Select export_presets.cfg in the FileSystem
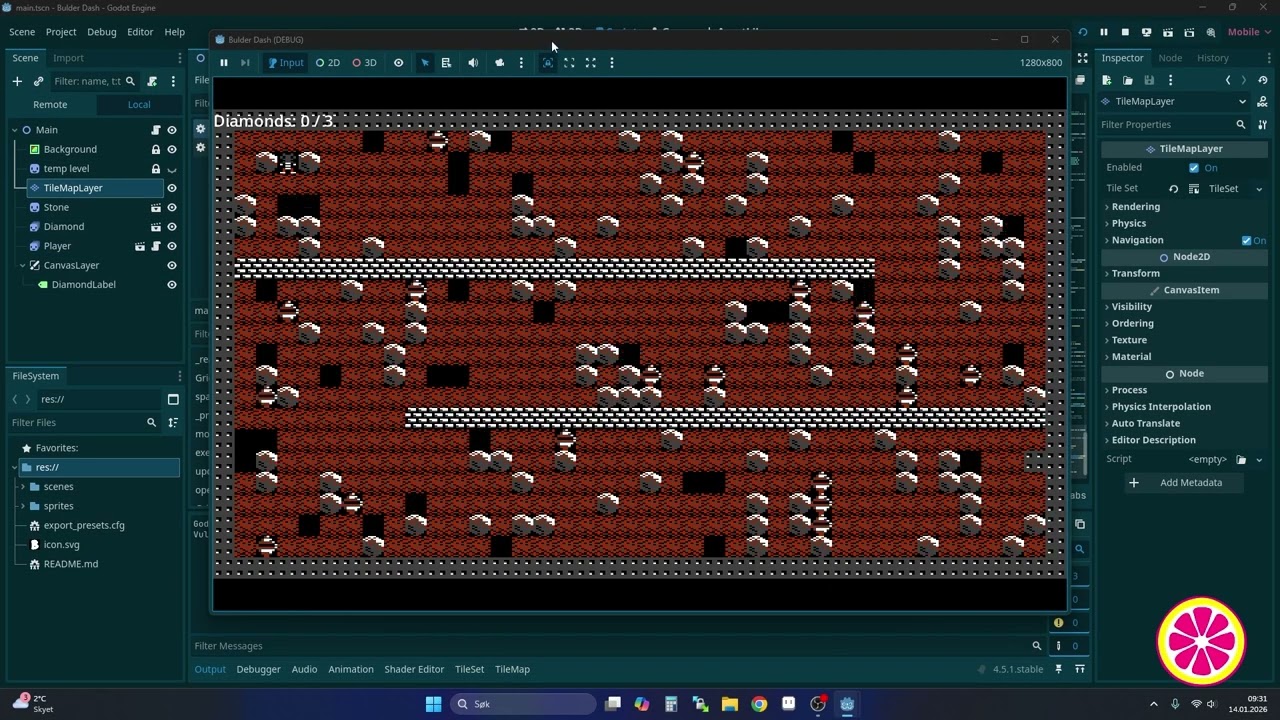Image resolution: width=1280 pixels, height=720 pixels. (84, 525)
